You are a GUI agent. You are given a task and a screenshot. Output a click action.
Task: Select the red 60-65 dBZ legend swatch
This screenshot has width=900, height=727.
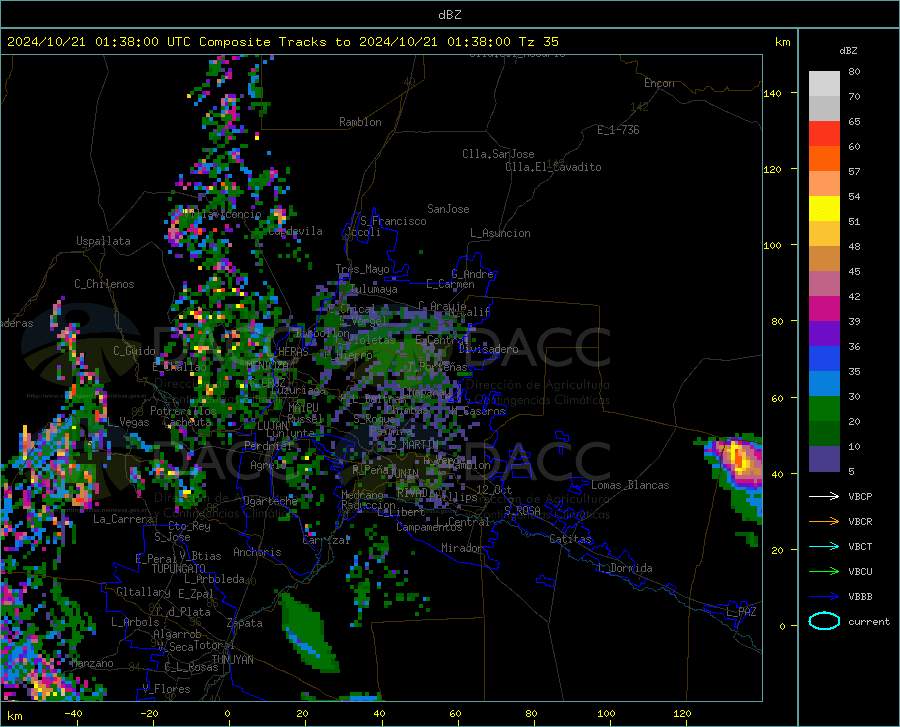824,134
